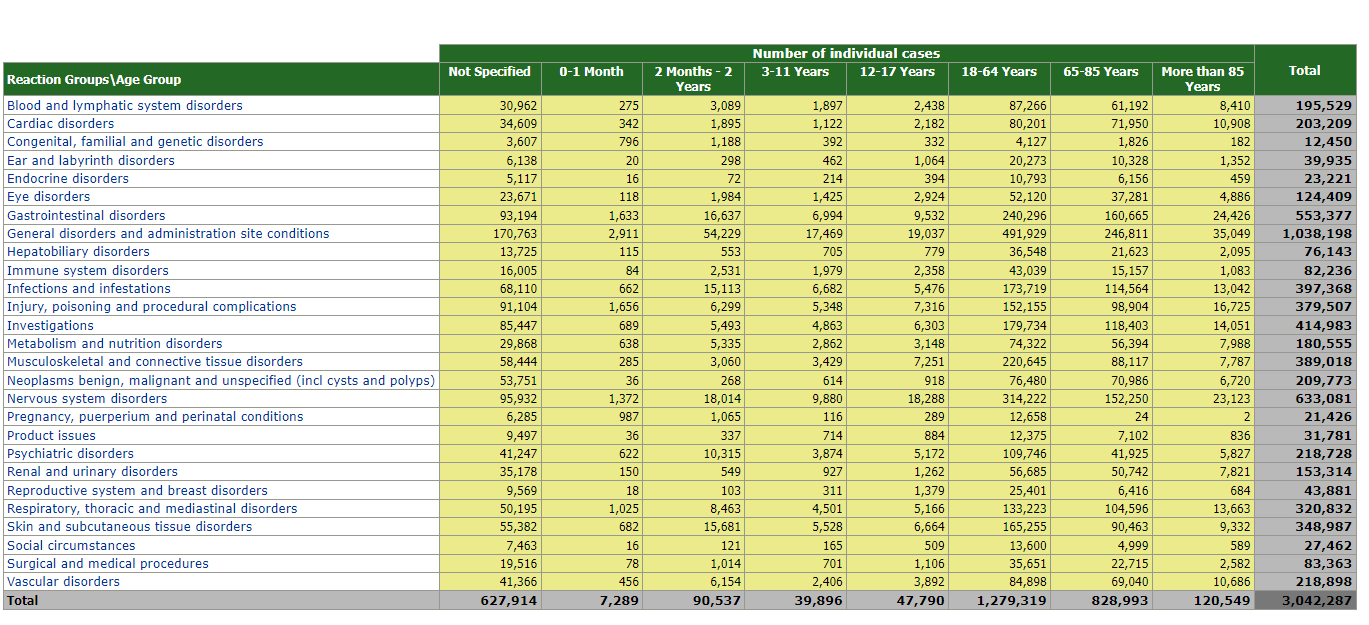Click the Blood and lymphatic system disorders link

[x=124, y=106]
